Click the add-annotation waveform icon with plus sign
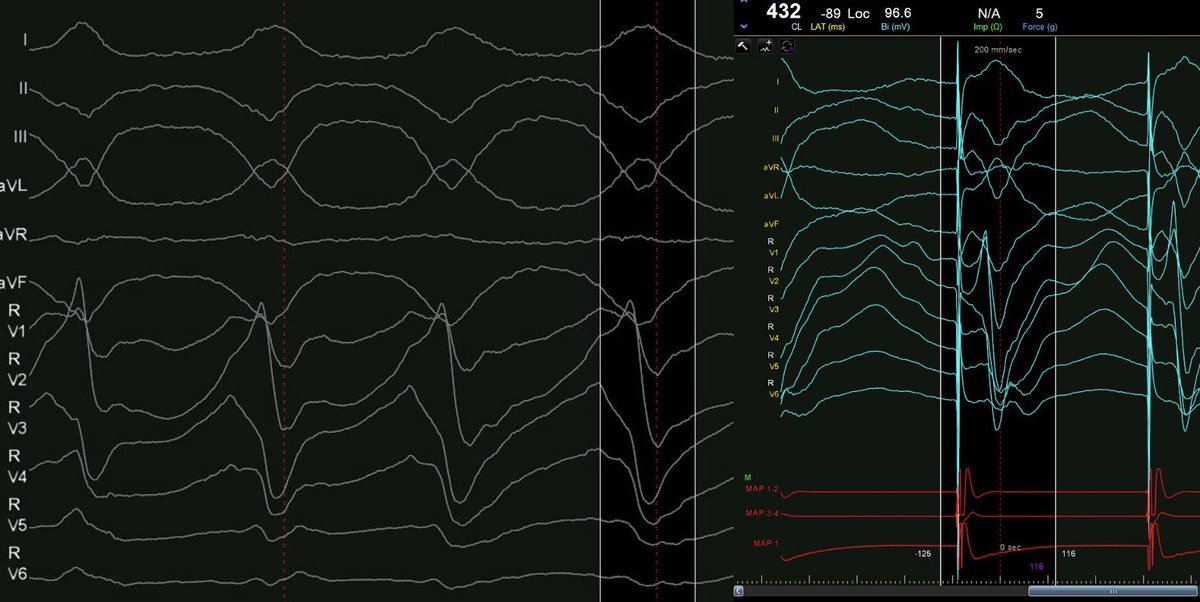 [x=765, y=45]
